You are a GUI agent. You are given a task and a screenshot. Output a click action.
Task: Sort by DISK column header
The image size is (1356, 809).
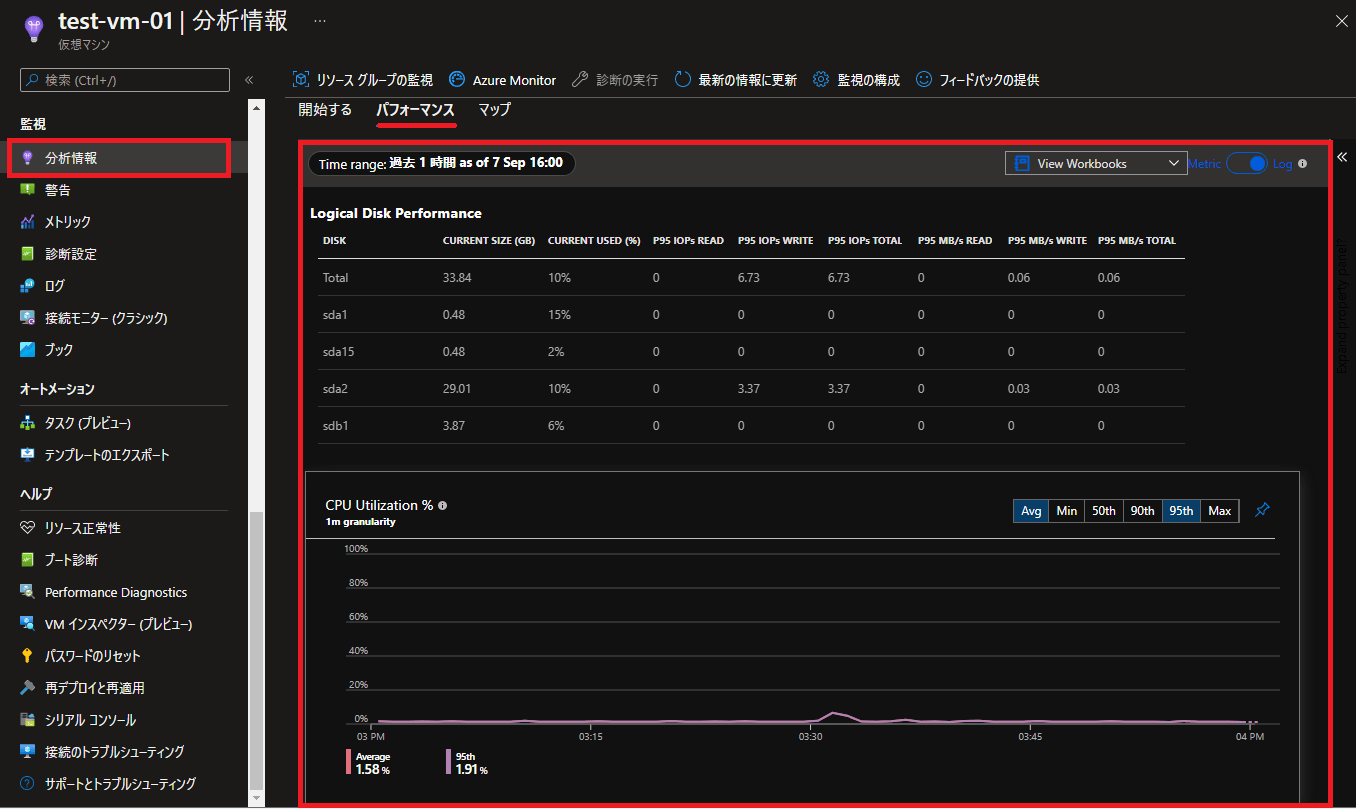(x=335, y=241)
